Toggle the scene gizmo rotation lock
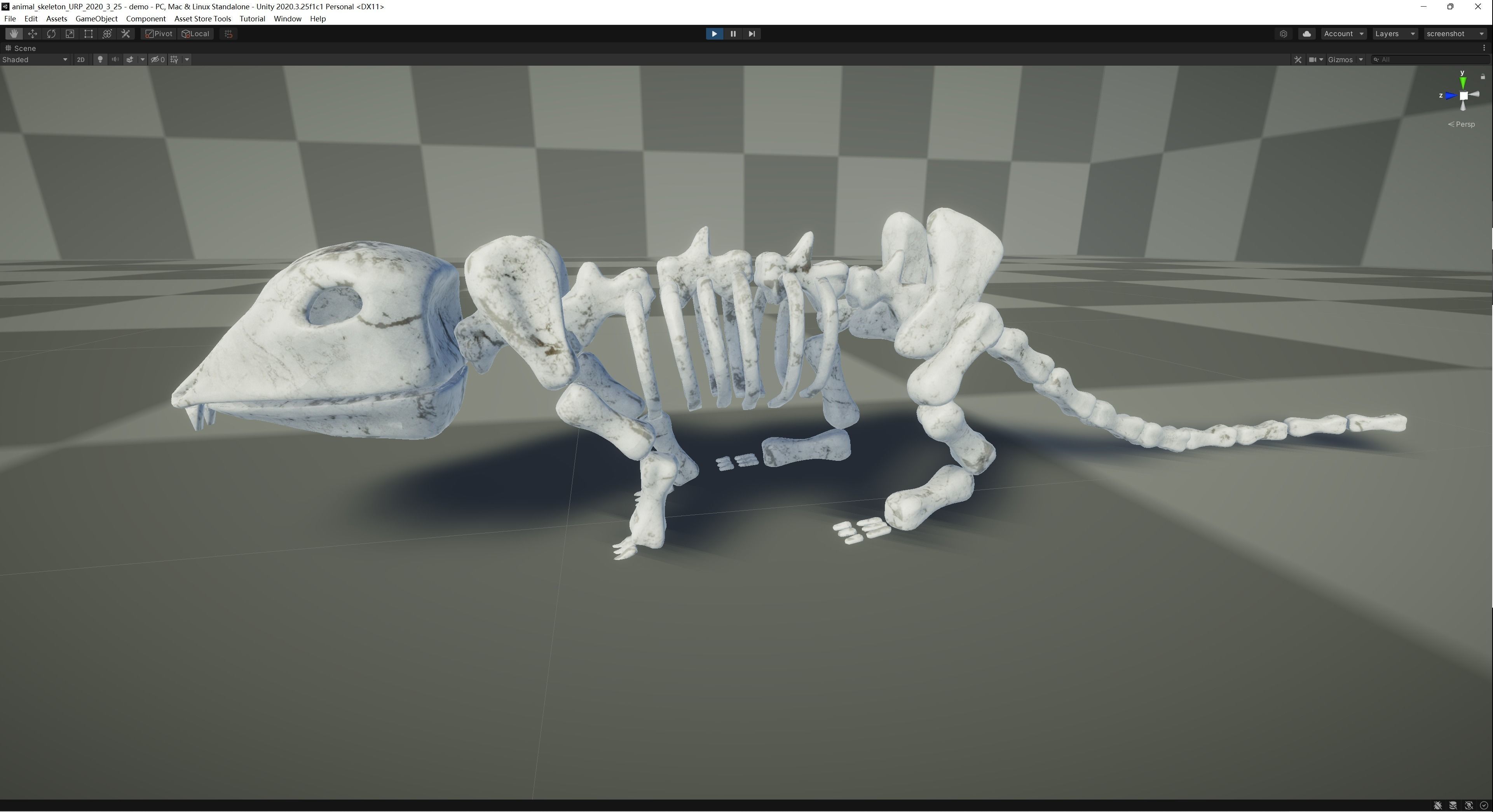This screenshot has height=812, width=1493. 1483,76
